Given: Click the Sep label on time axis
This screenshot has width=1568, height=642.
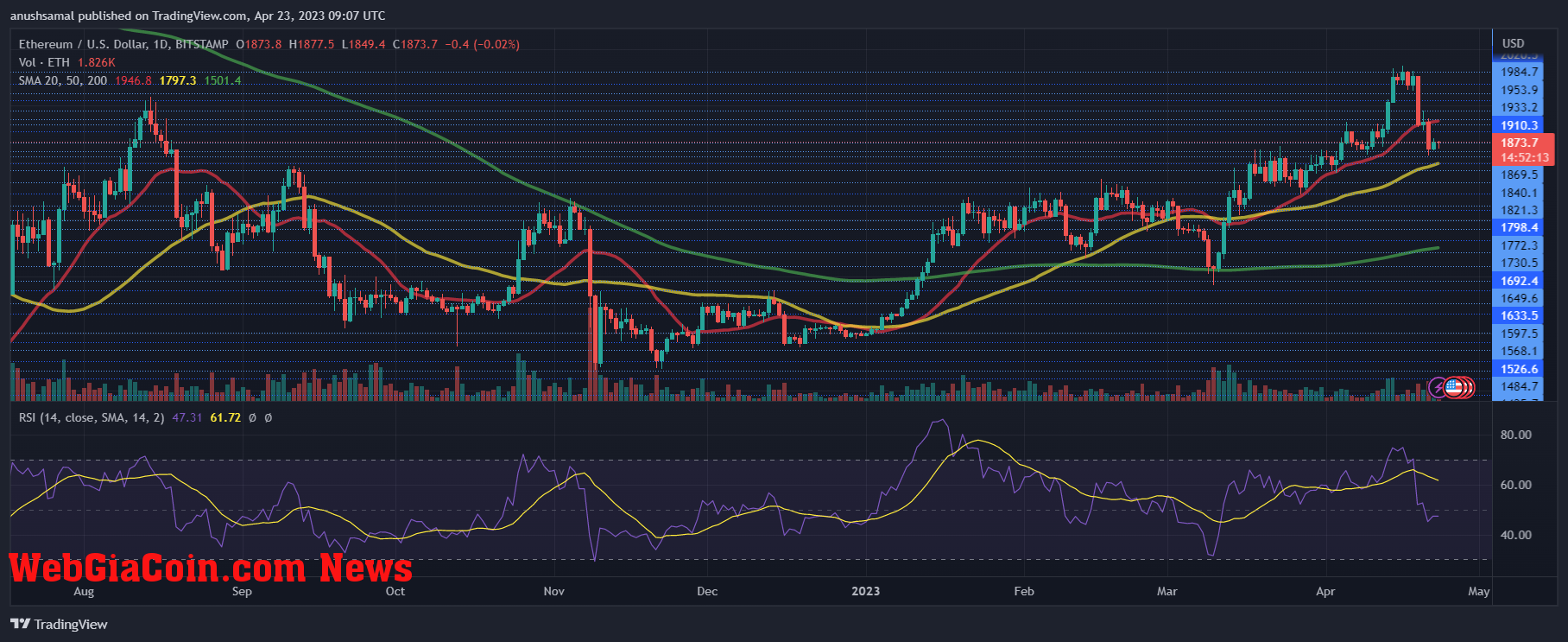Looking at the screenshot, I should [242, 591].
